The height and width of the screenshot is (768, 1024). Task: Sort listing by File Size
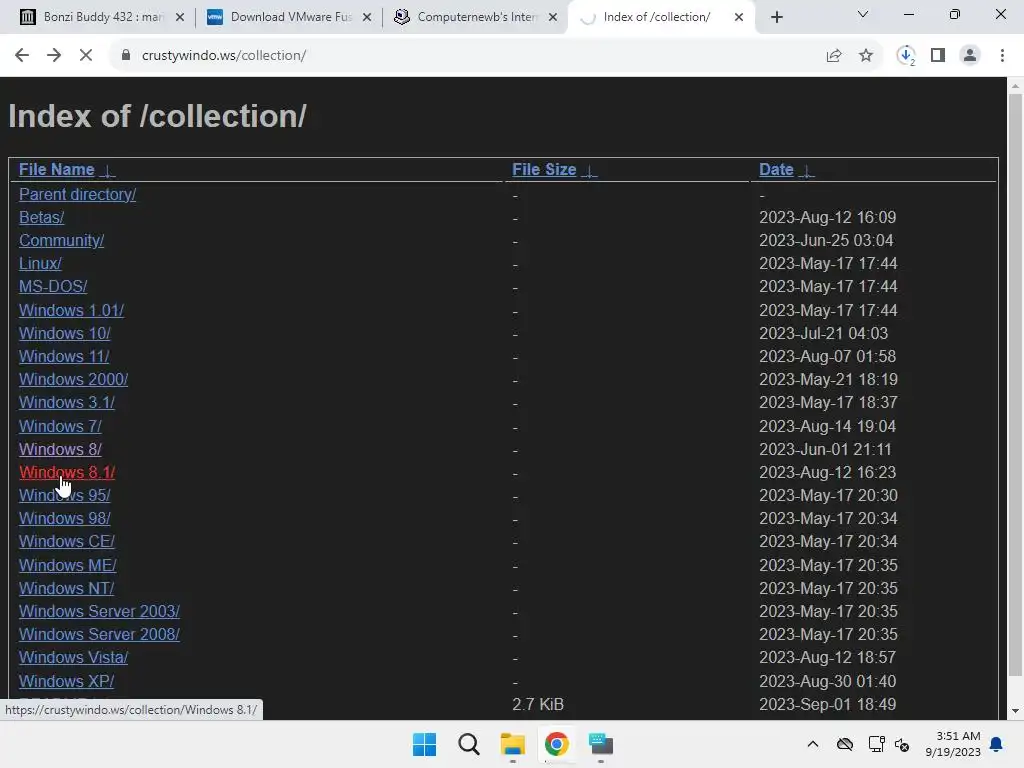pos(544,170)
